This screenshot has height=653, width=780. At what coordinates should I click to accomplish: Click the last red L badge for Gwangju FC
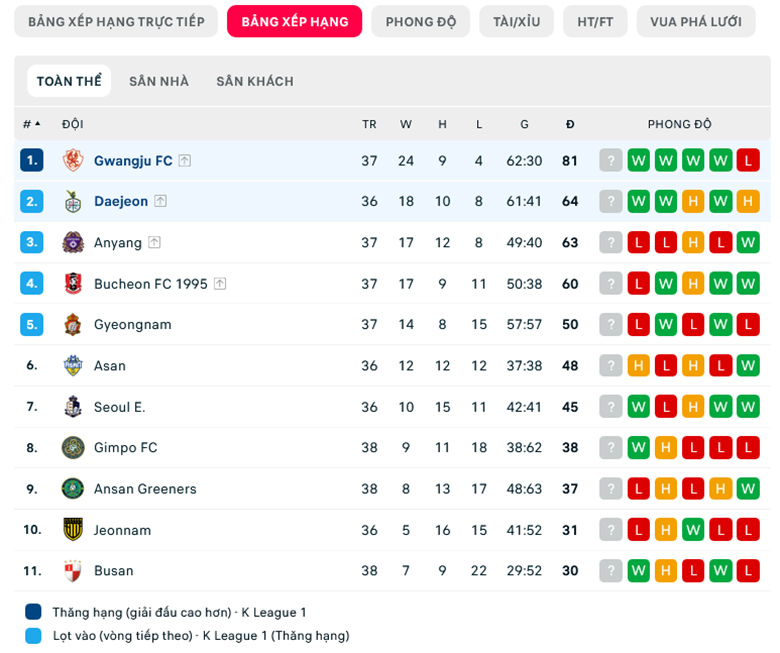coord(748,161)
